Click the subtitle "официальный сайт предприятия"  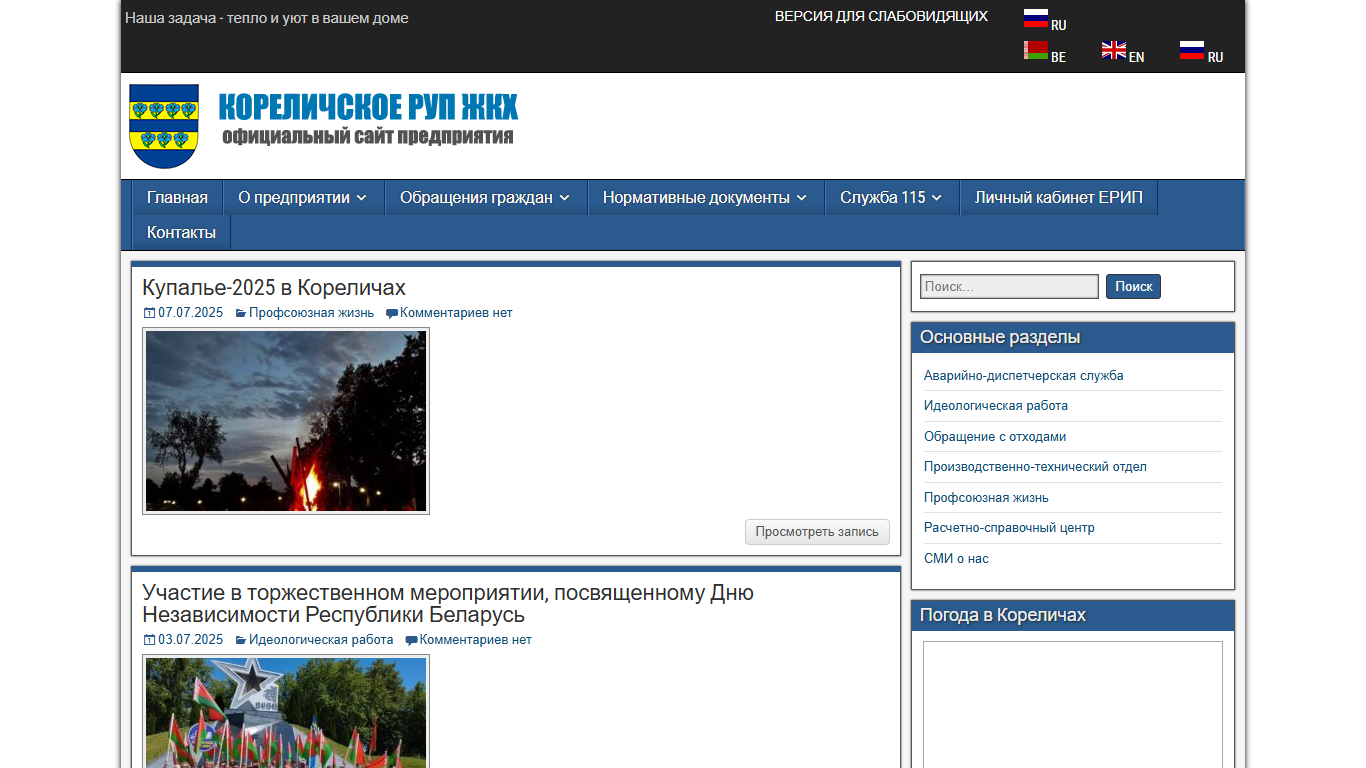pos(368,137)
